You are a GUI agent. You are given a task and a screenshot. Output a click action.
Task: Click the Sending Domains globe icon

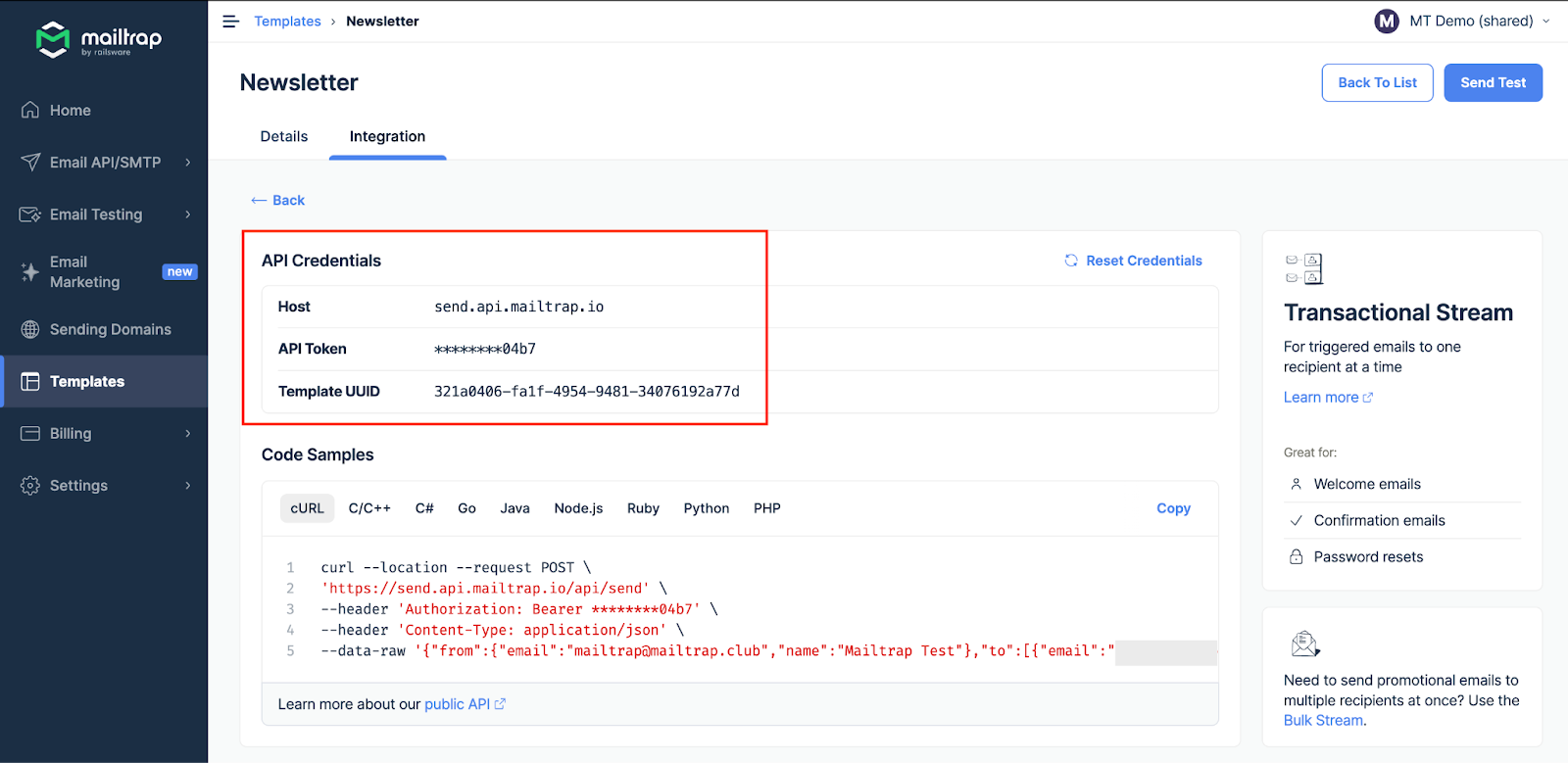(30, 329)
